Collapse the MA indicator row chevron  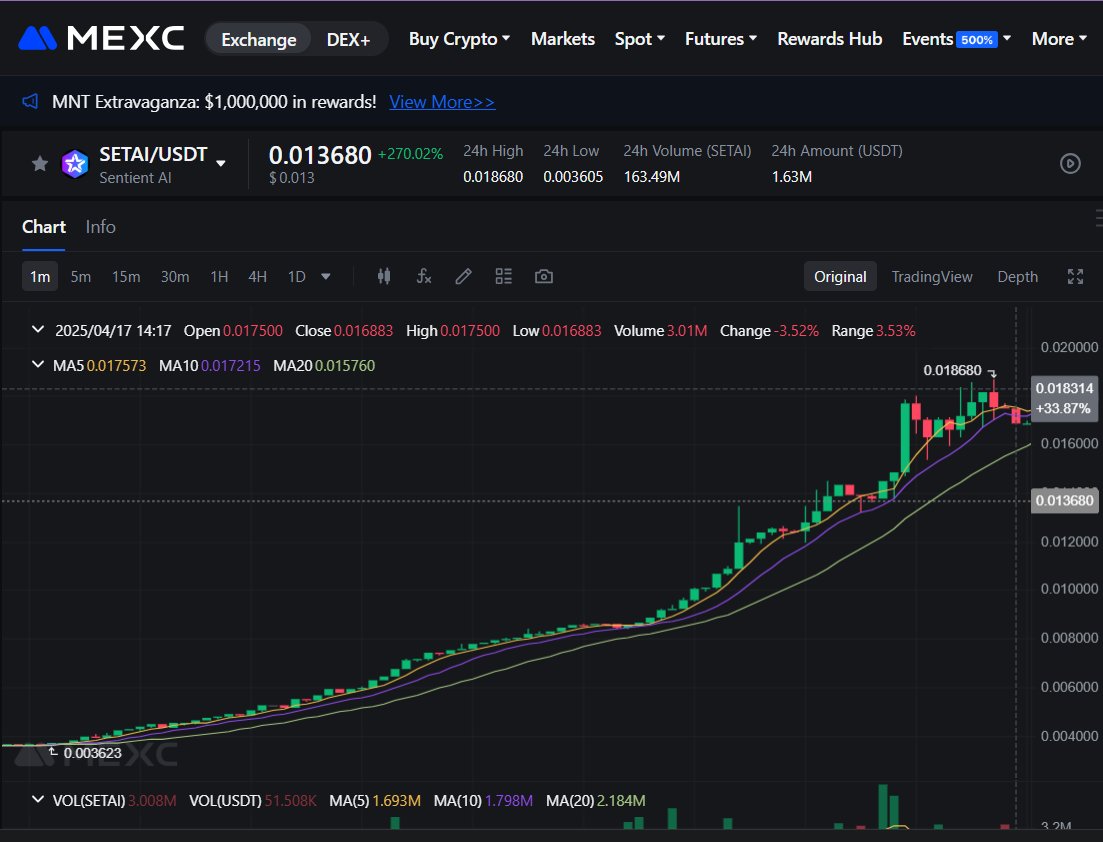38,364
